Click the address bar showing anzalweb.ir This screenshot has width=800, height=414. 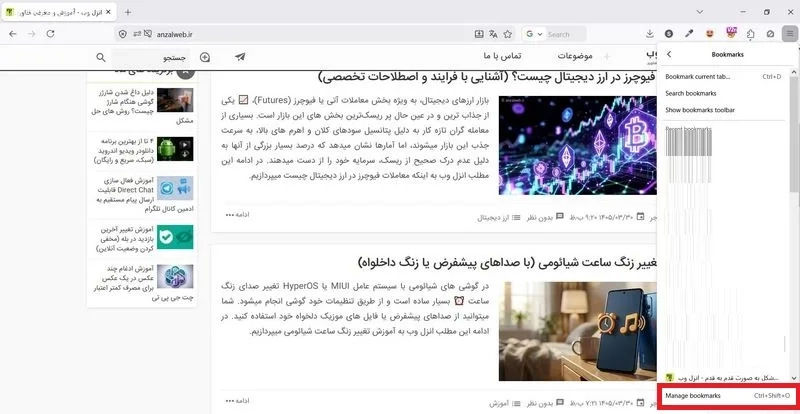[314, 34]
